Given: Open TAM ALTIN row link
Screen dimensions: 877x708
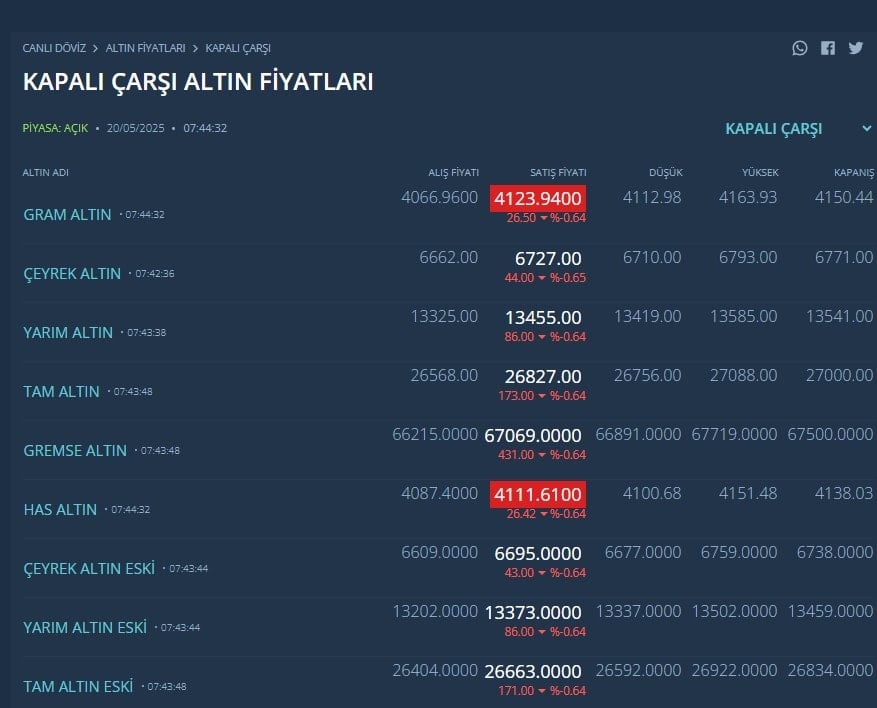Looking at the screenshot, I should 62,391.
